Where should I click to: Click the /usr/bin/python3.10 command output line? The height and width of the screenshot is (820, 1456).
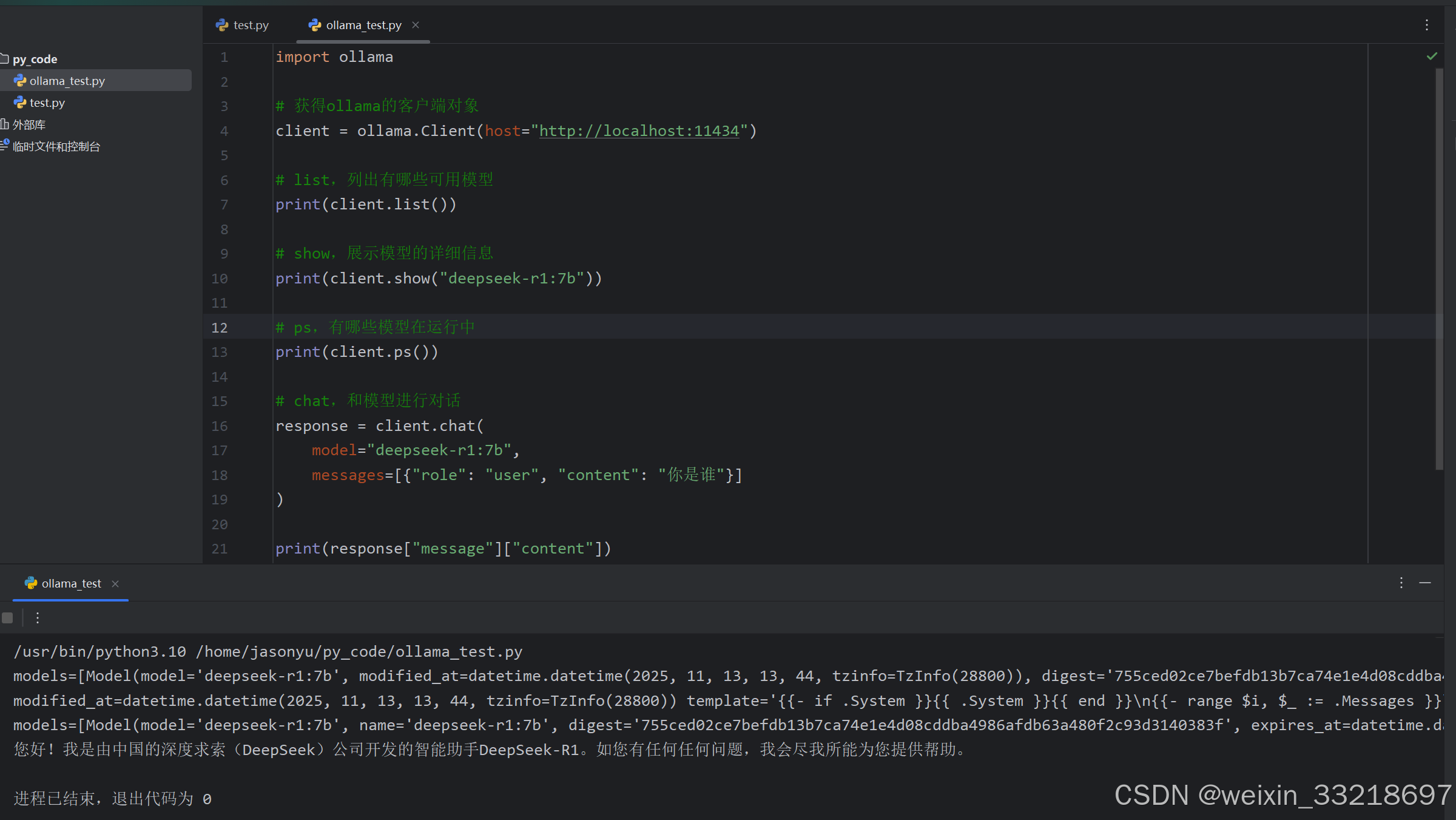pos(268,652)
